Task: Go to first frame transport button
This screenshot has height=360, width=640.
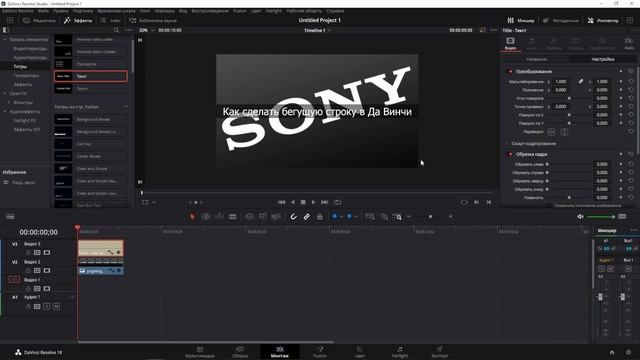Action: point(282,202)
